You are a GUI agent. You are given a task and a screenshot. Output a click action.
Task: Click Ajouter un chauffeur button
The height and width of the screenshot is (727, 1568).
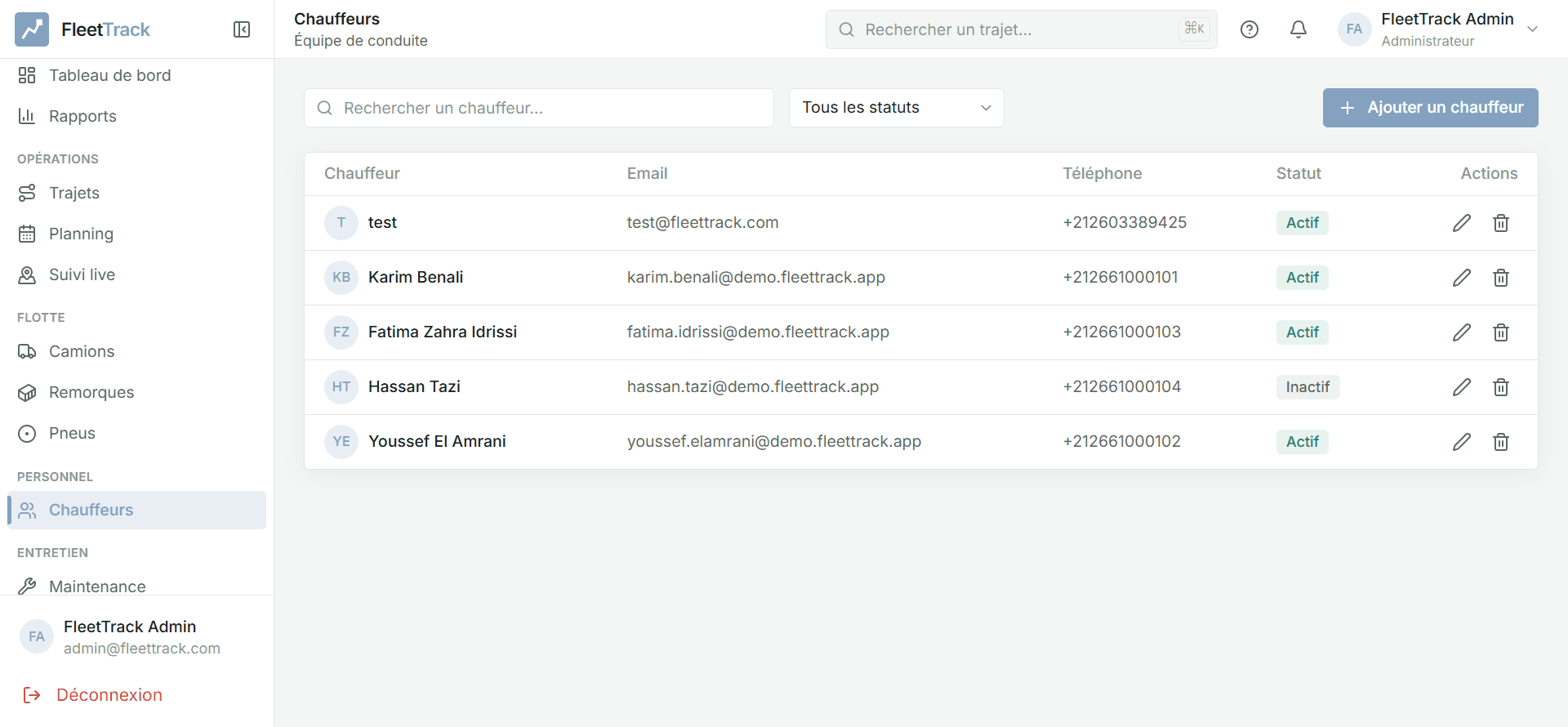(1430, 108)
